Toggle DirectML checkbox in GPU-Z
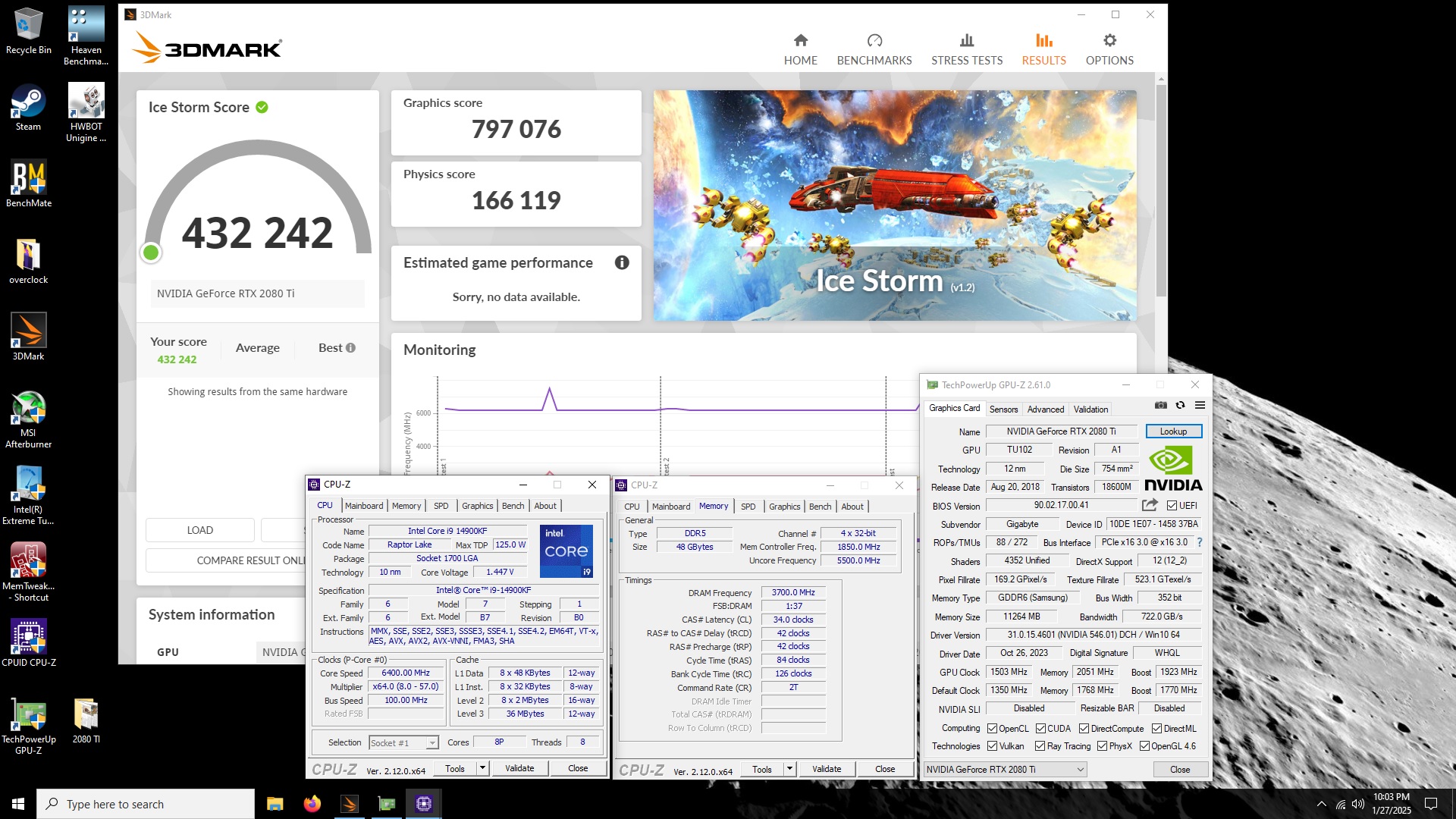This screenshot has width=1456, height=819. pos(1156,729)
